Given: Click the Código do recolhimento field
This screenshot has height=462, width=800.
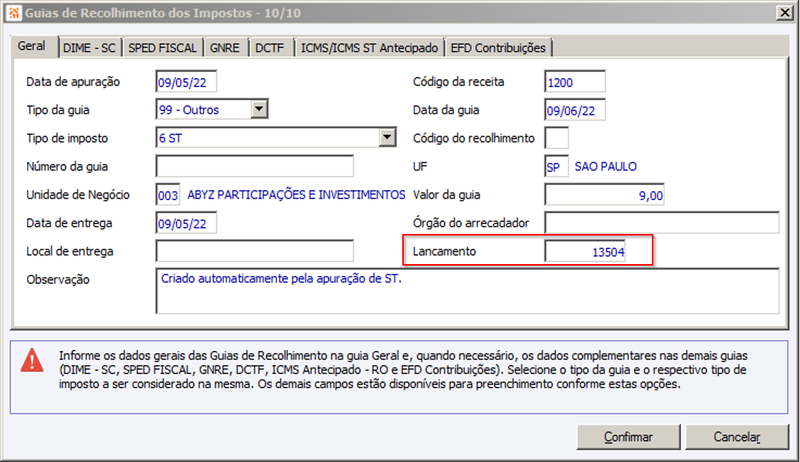Looking at the screenshot, I should point(557,138).
